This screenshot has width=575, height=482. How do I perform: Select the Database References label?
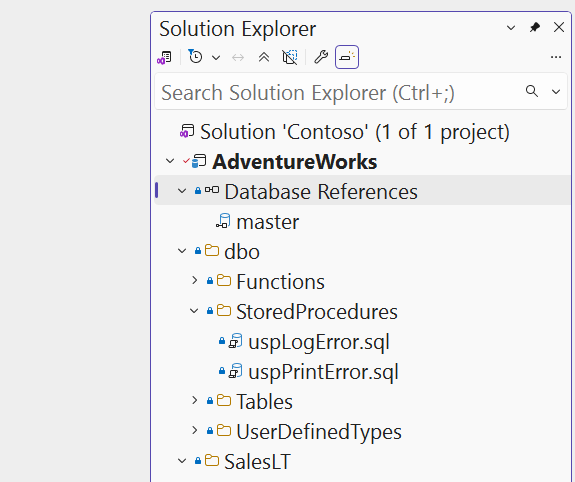[321, 192]
